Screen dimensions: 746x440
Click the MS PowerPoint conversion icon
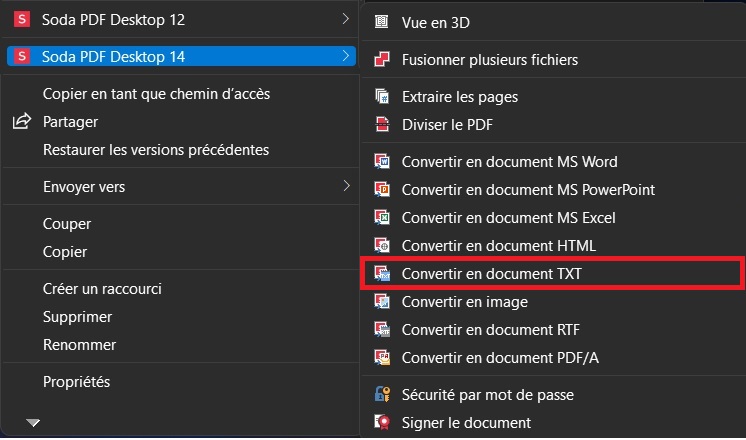tap(382, 190)
